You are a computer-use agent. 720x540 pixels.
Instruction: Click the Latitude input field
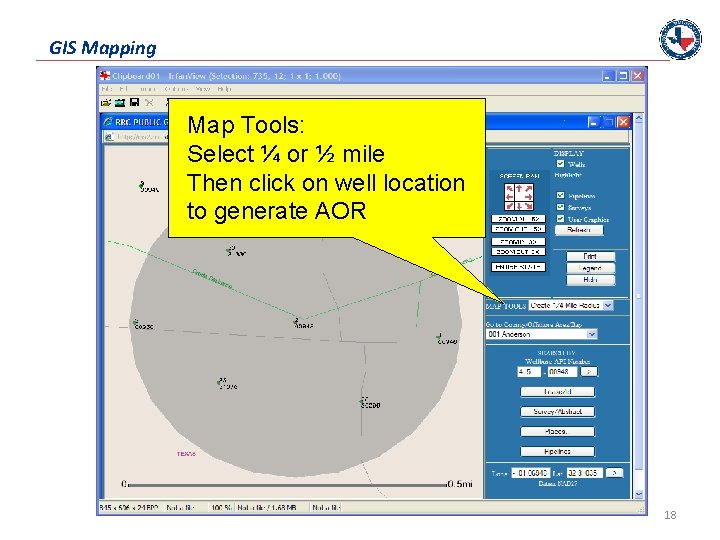tap(584, 472)
